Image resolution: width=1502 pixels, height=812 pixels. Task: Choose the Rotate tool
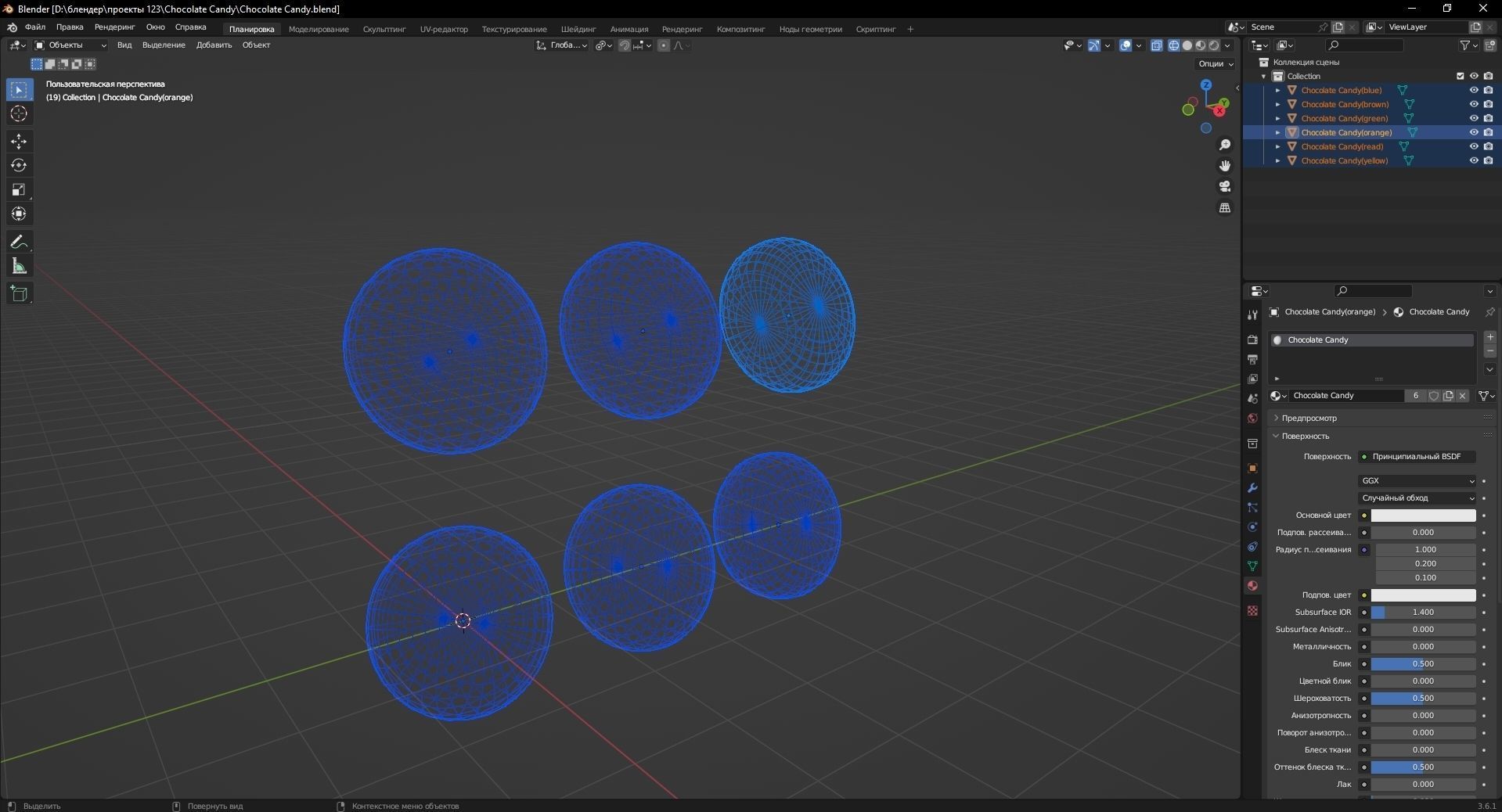tap(19, 166)
